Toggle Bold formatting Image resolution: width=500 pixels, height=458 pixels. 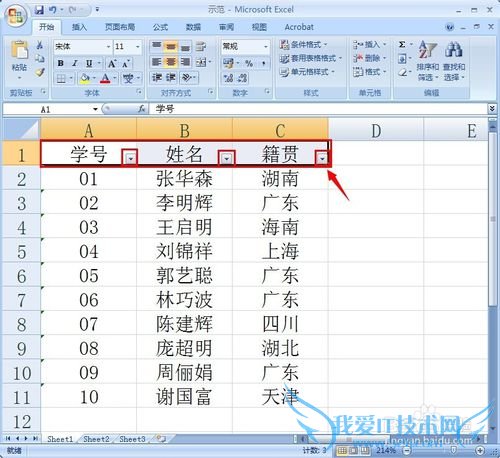61,63
